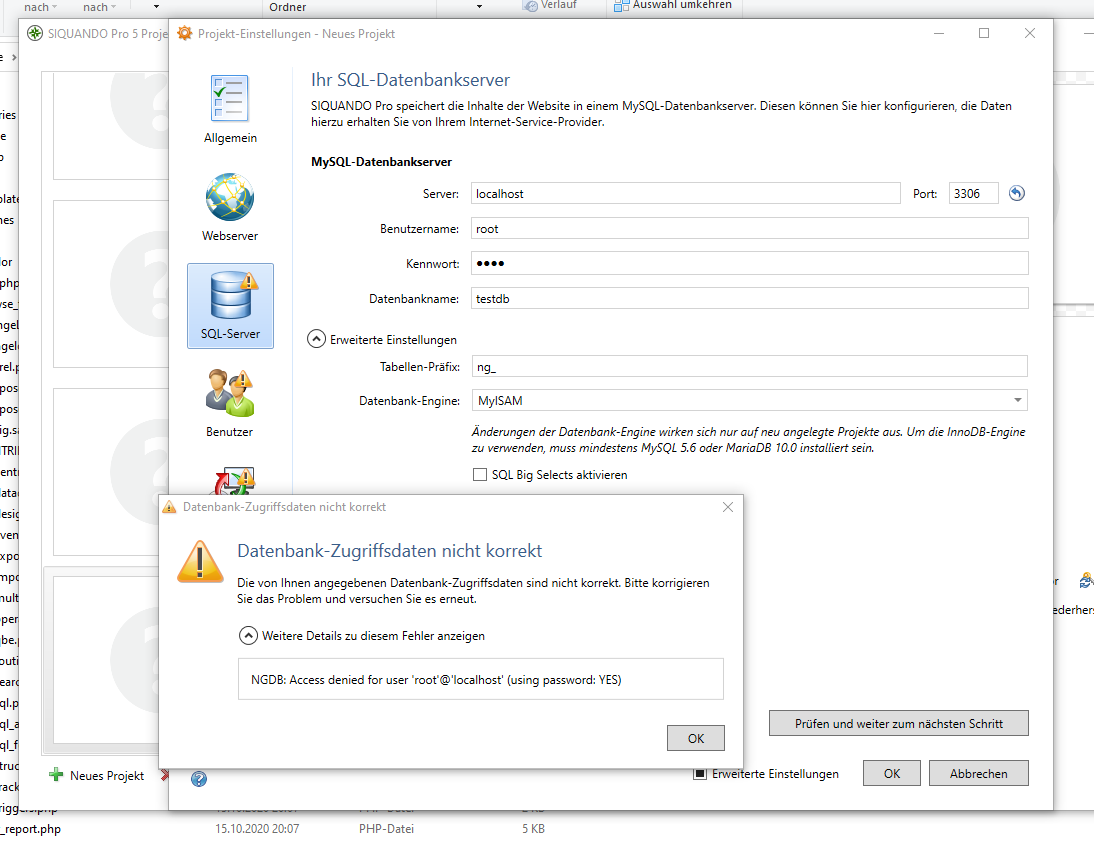
Task: Click the Auswahl umkehren icon in Explorer ribbon
Action: click(x=621, y=6)
